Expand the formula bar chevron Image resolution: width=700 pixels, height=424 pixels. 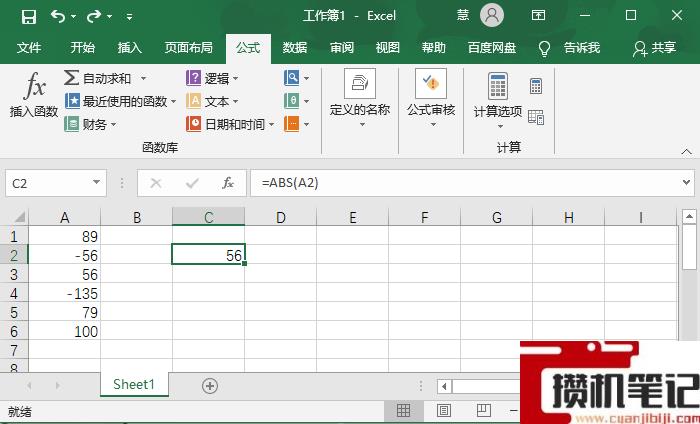pos(687,183)
